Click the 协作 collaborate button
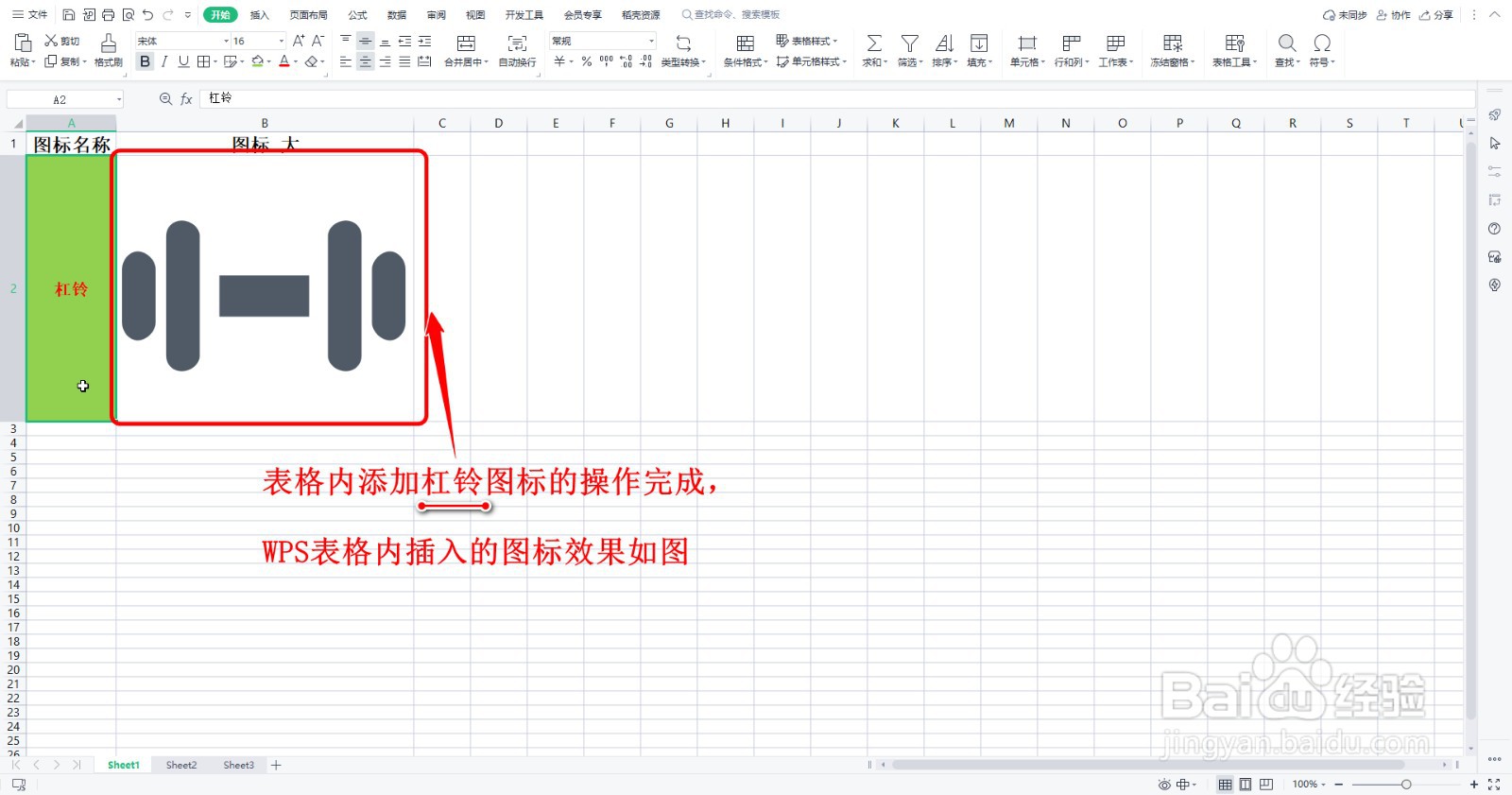 coord(1393,15)
